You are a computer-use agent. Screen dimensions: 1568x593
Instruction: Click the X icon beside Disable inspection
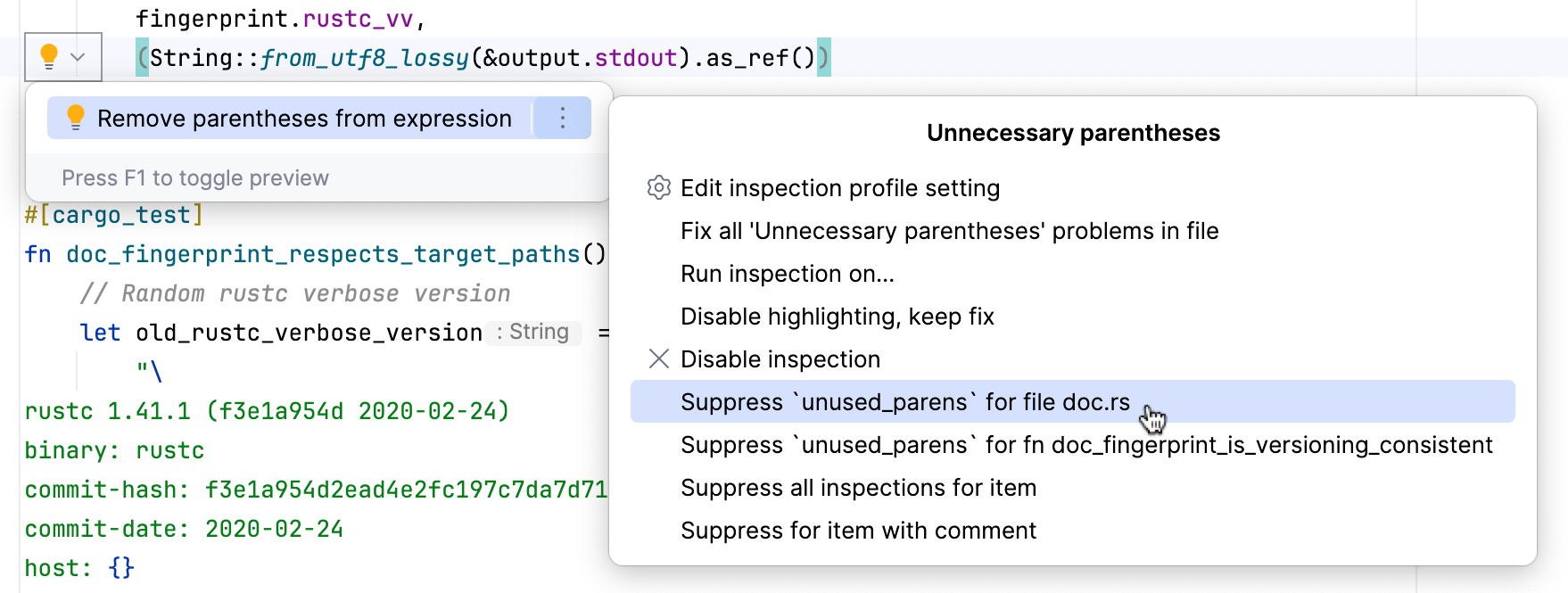(x=658, y=359)
